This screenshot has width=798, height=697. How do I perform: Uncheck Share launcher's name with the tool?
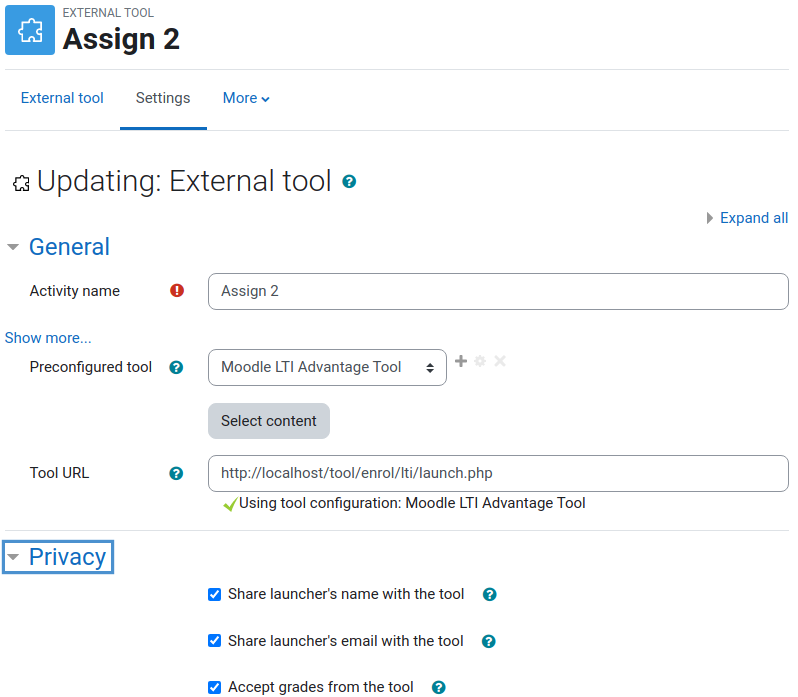pos(215,594)
